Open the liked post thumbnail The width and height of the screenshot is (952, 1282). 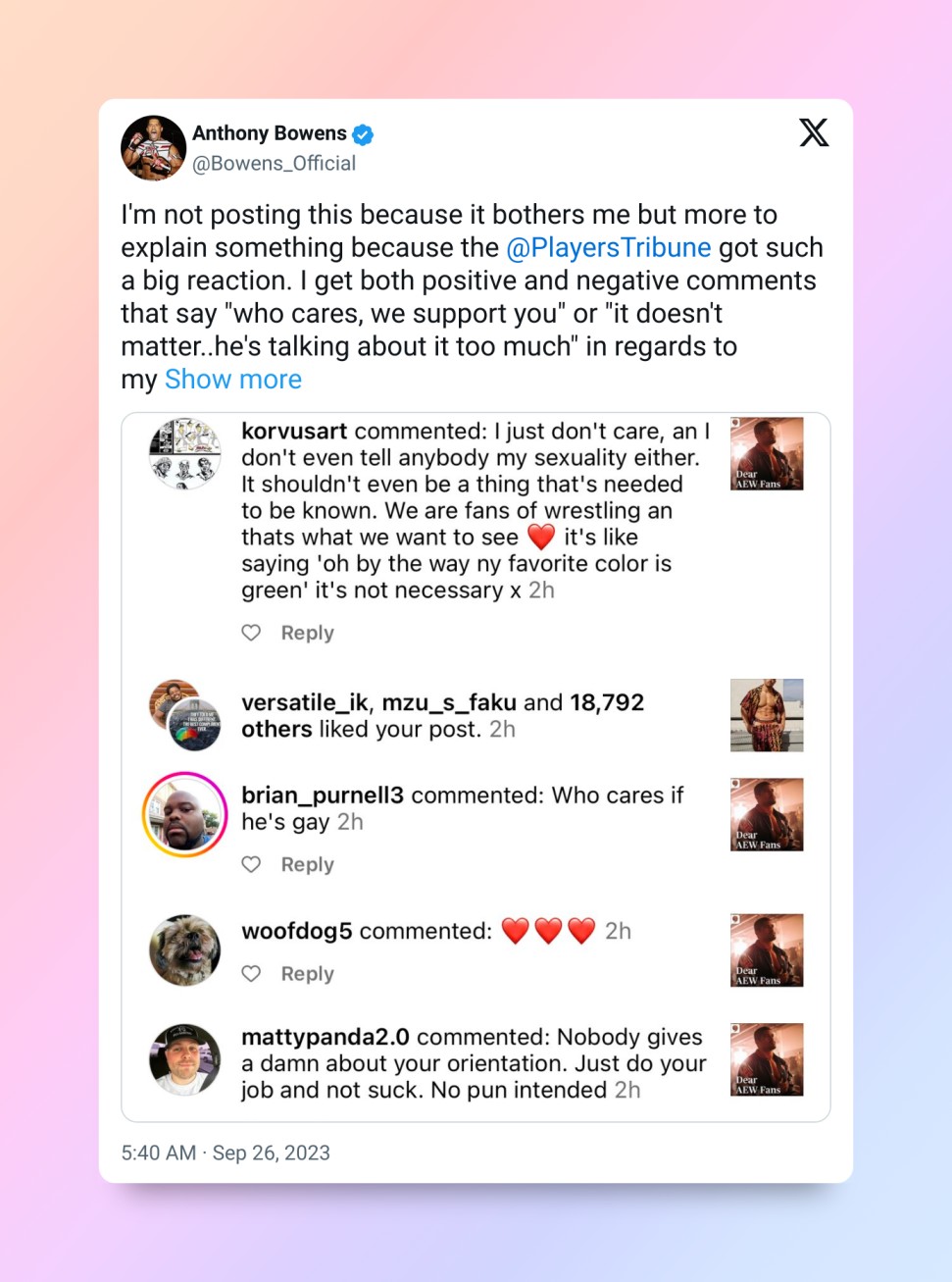click(x=767, y=715)
